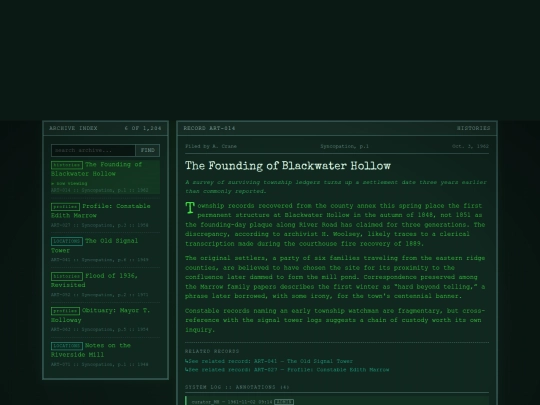Click the ARCHIVE INDEX panel title
The image size is (540, 405).
[73, 128]
